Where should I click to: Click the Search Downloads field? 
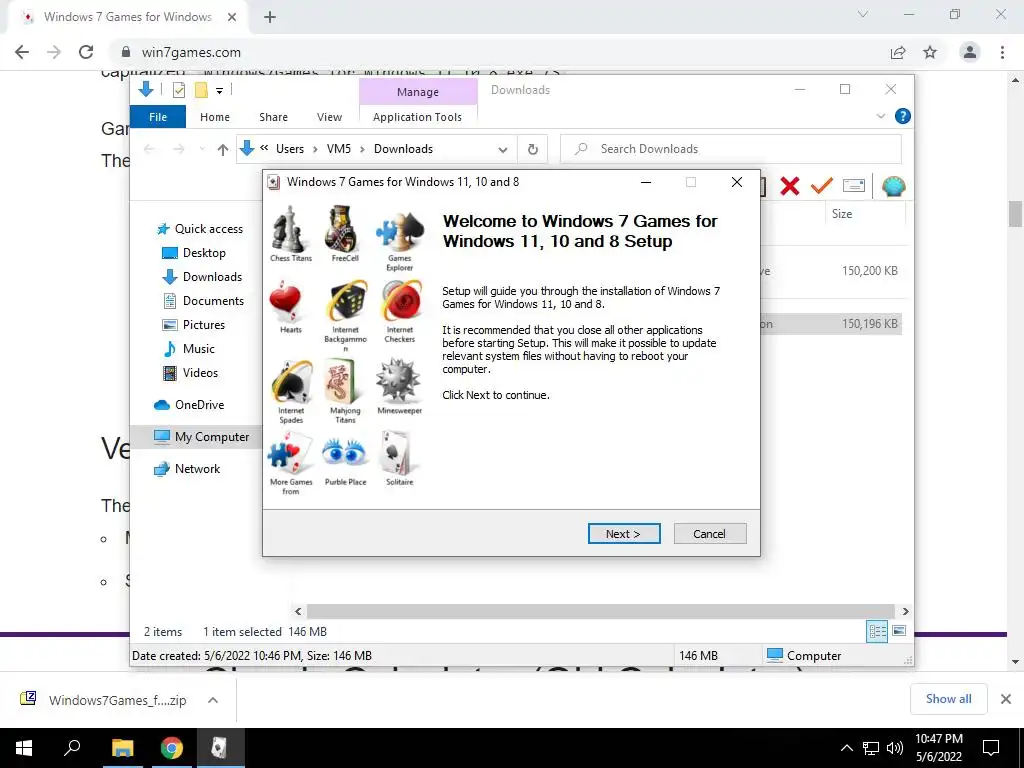click(x=731, y=149)
